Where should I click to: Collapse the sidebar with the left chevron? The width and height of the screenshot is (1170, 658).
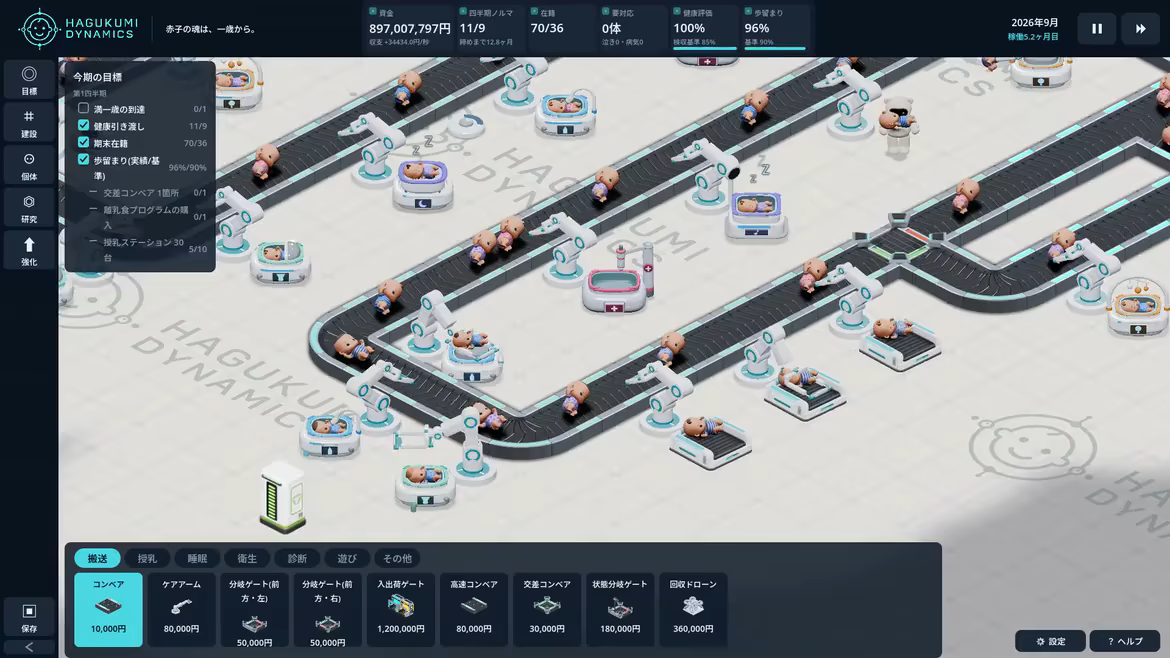(x=28, y=647)
